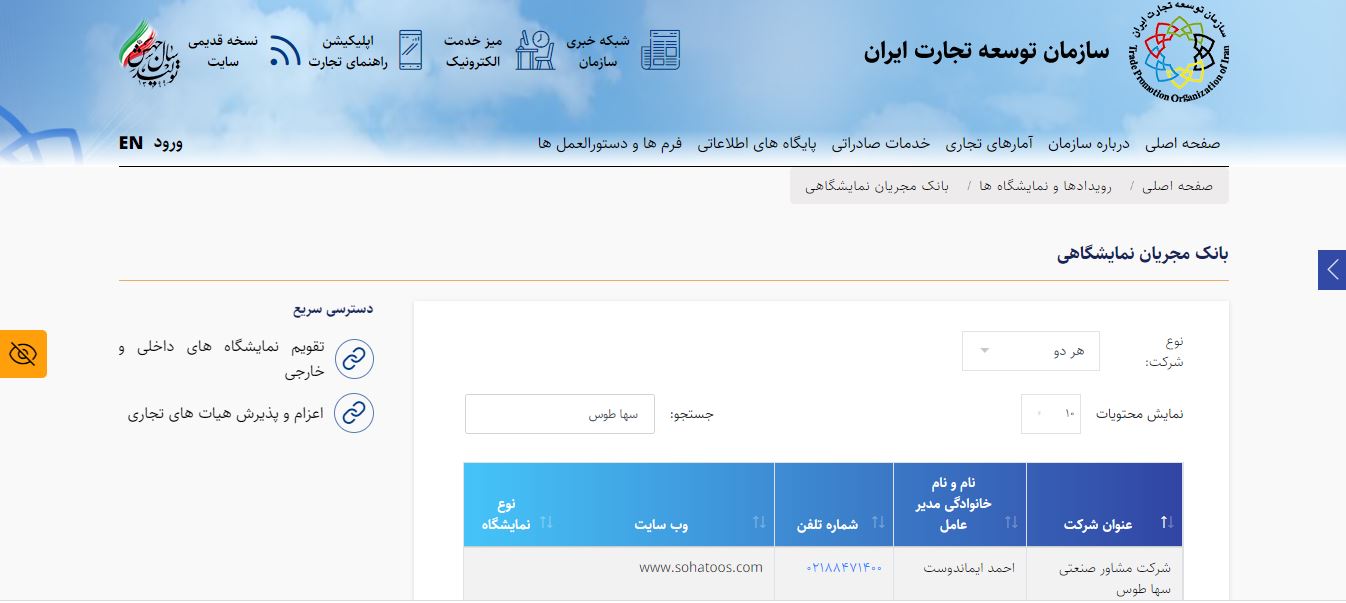
Task: Toggle the orange accessibility eye button
Action: pos(23,353)
